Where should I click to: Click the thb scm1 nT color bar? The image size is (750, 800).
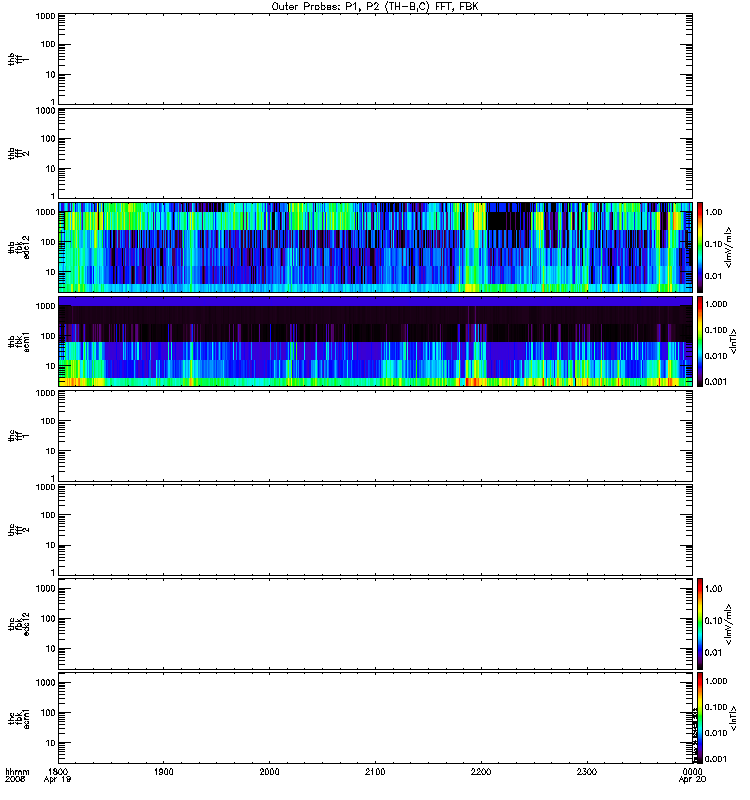pos(700,341)
